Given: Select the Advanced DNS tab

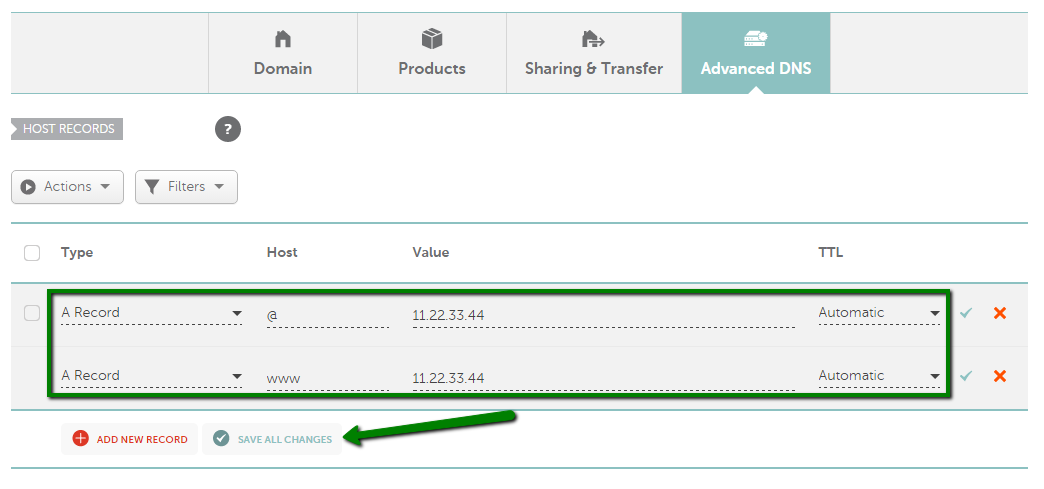Looking at the screenshot, I should (756, 53).
